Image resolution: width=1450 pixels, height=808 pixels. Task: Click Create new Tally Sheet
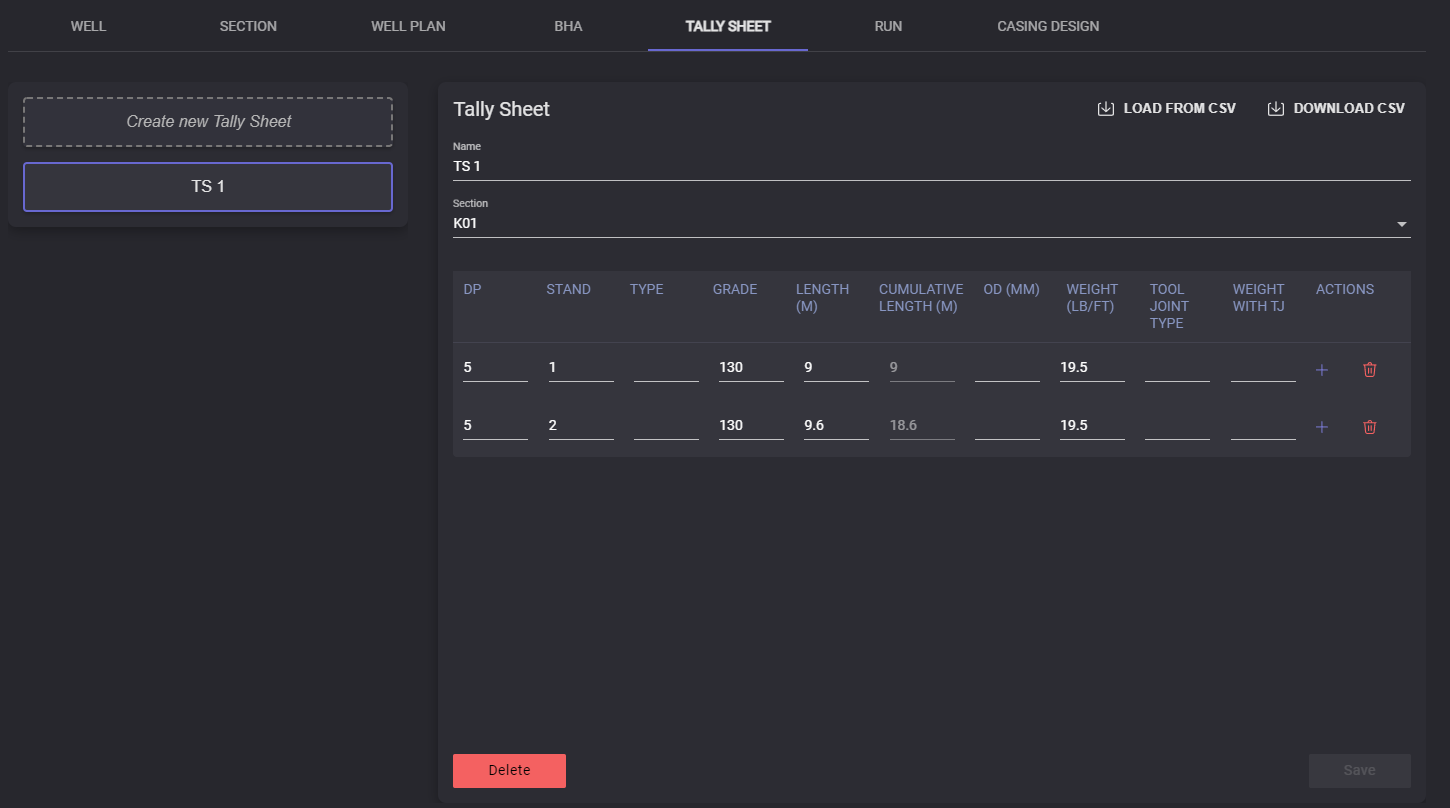tap(208, 122)
